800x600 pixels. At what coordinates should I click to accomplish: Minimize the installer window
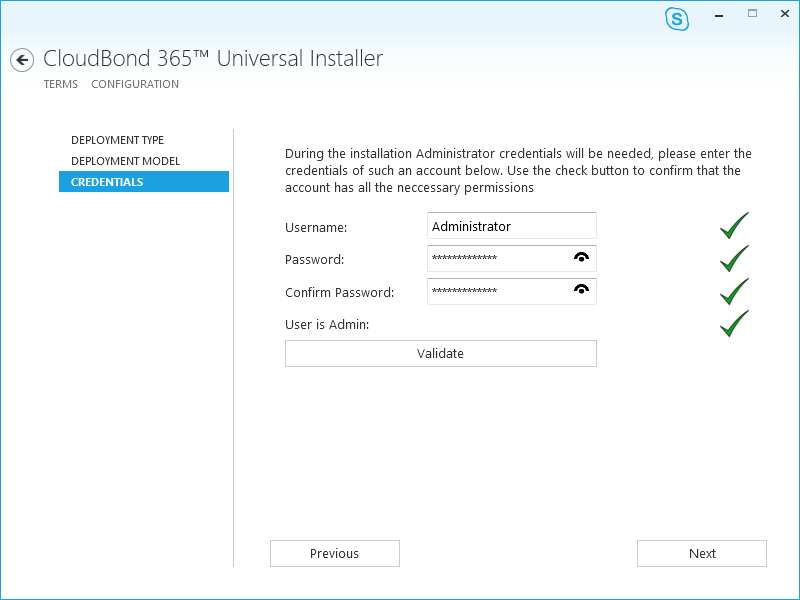(x=719, y=15)
